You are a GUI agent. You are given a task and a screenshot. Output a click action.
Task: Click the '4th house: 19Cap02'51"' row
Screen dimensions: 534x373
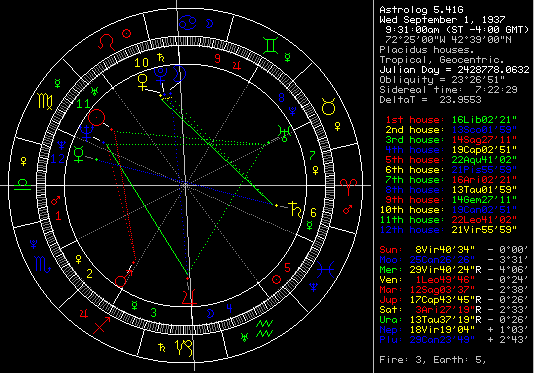451,150
